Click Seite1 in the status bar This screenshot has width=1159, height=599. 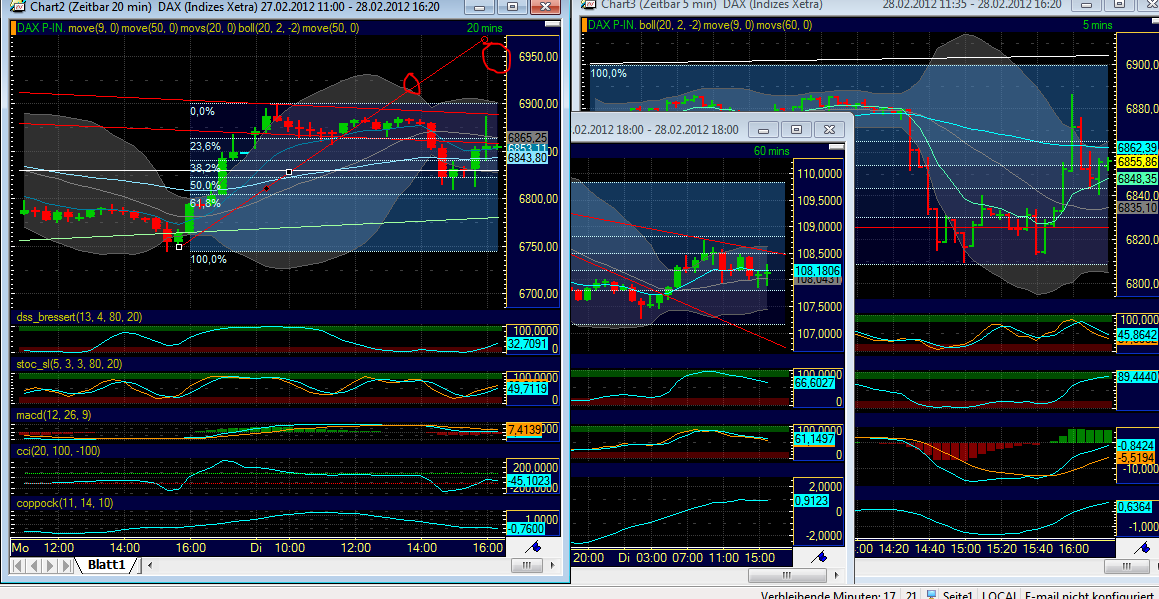(959, 594)
